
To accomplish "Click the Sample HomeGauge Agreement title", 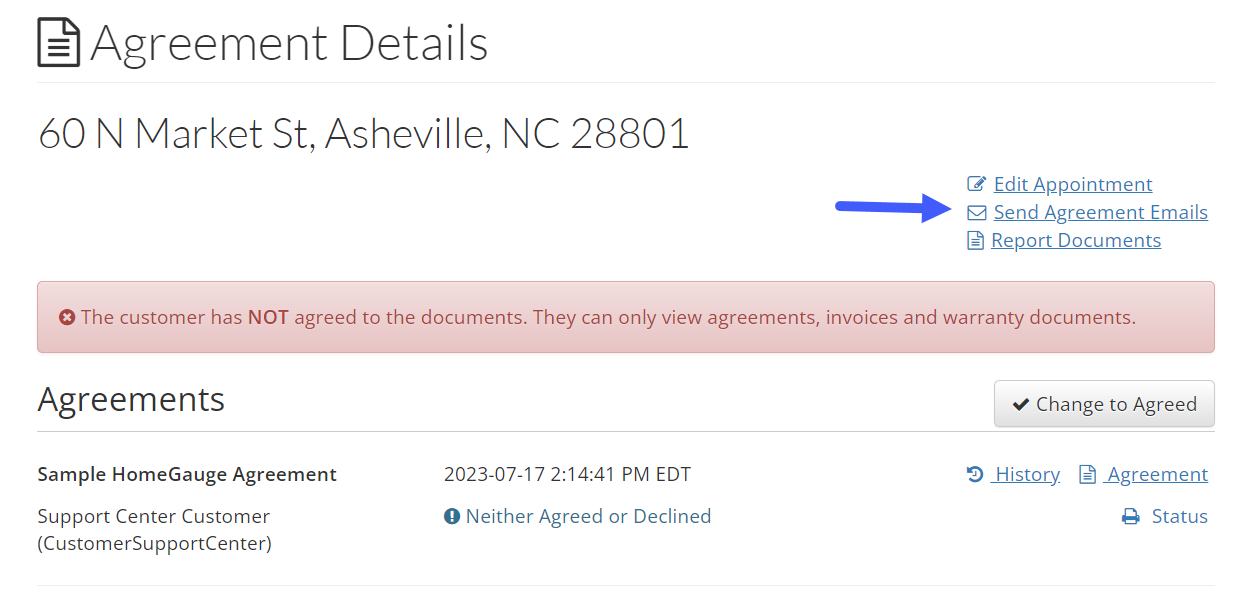I will pyautogui.click(x=187, y=474).
